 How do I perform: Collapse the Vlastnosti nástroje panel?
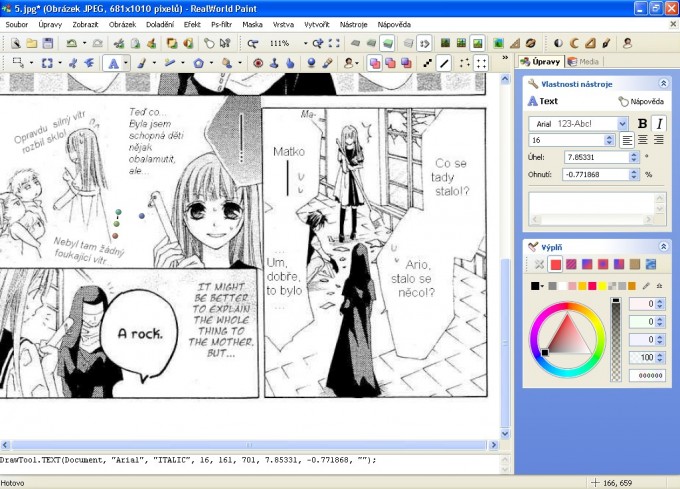coord(663,84)
